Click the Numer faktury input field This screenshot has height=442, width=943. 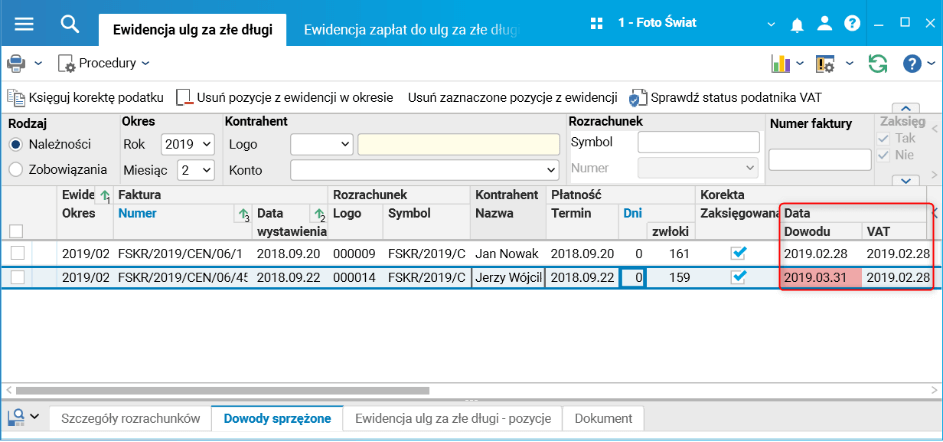click(820, 159)
